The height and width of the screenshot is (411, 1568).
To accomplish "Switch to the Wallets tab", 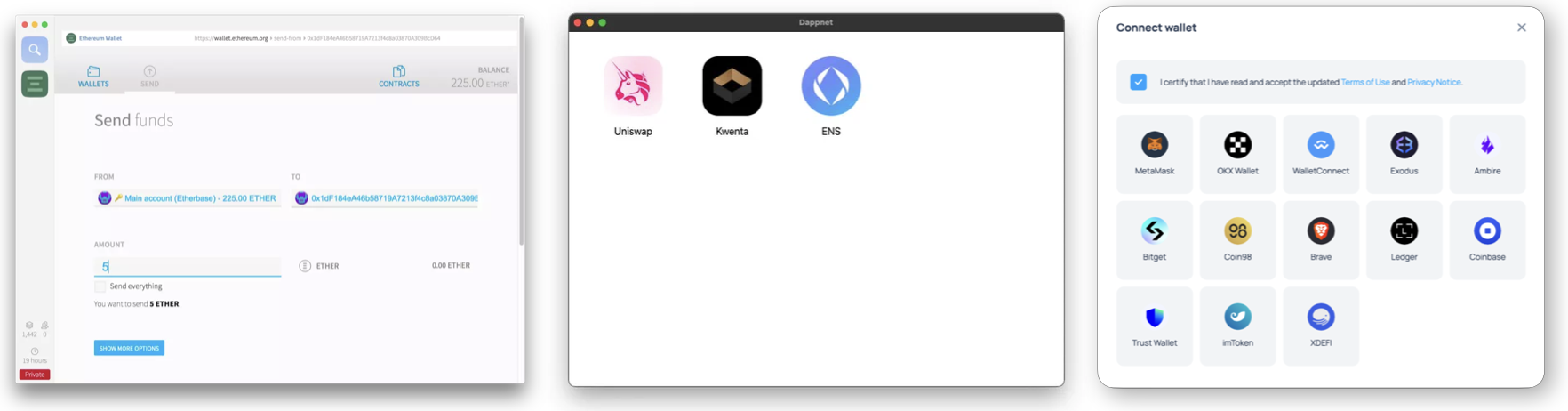I will (x=93, y=77).
